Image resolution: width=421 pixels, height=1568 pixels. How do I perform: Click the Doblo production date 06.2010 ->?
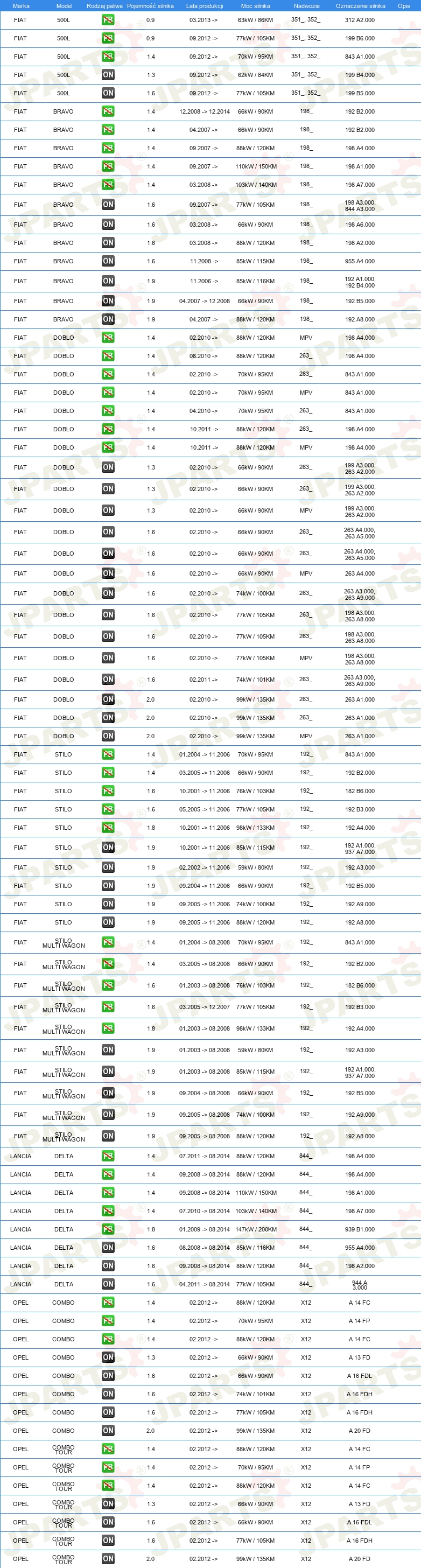click(x=203, y=356)
